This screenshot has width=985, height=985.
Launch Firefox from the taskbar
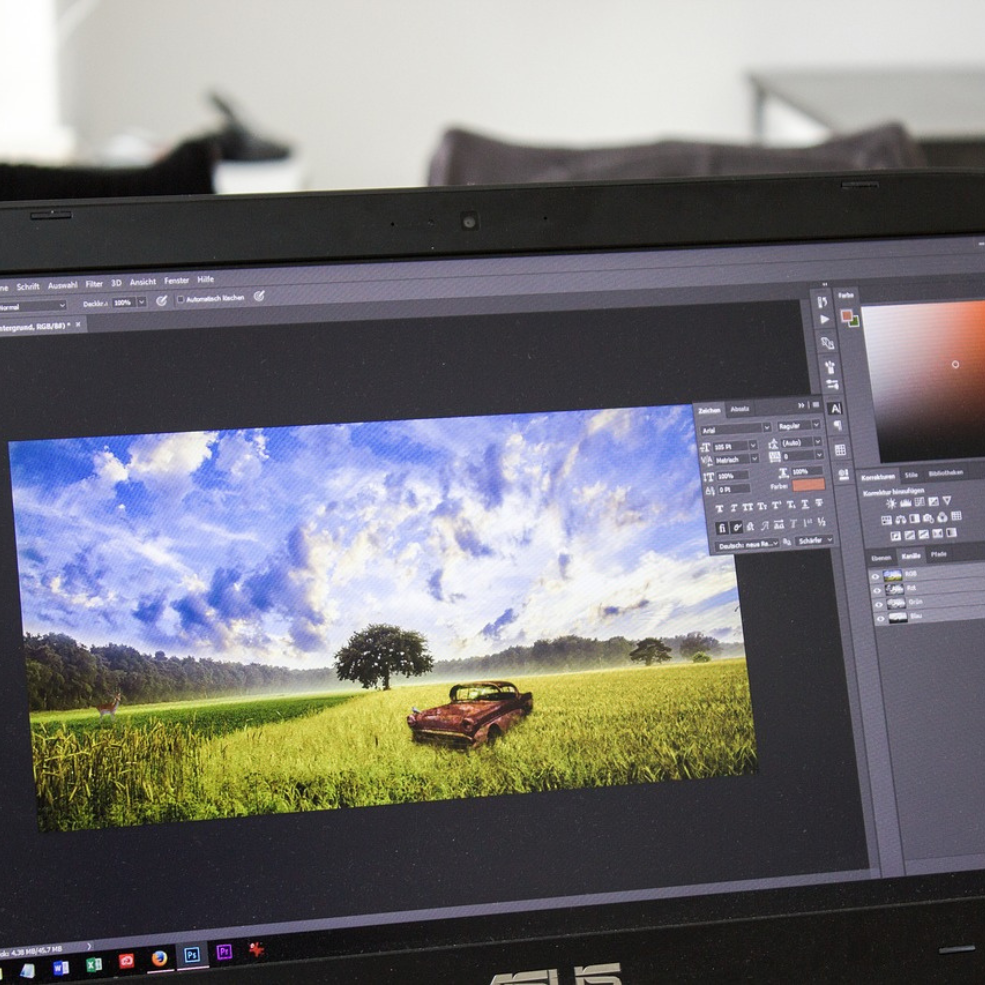[159, 957]
